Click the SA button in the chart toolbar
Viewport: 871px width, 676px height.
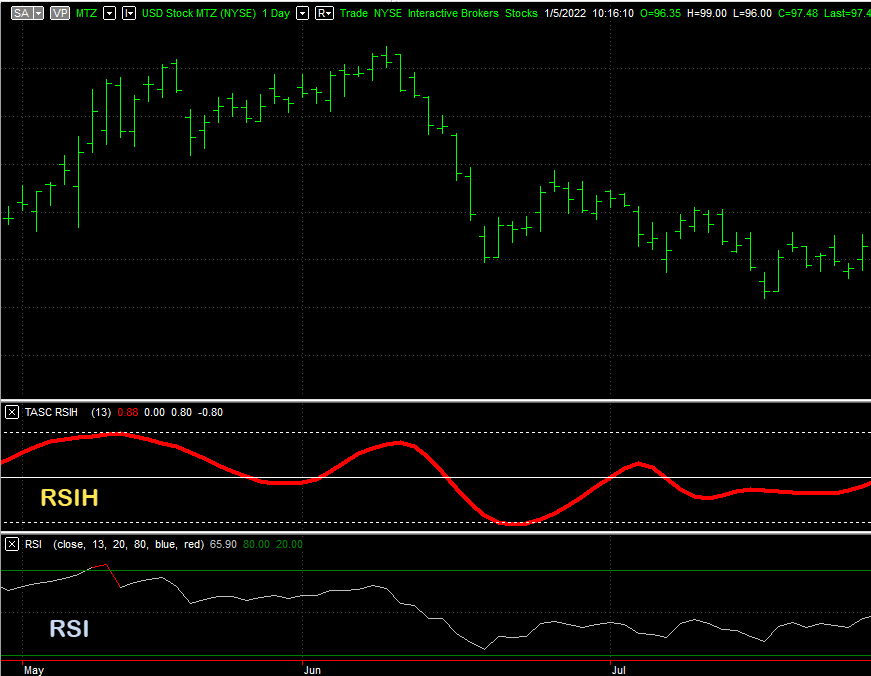coord(21,13)
